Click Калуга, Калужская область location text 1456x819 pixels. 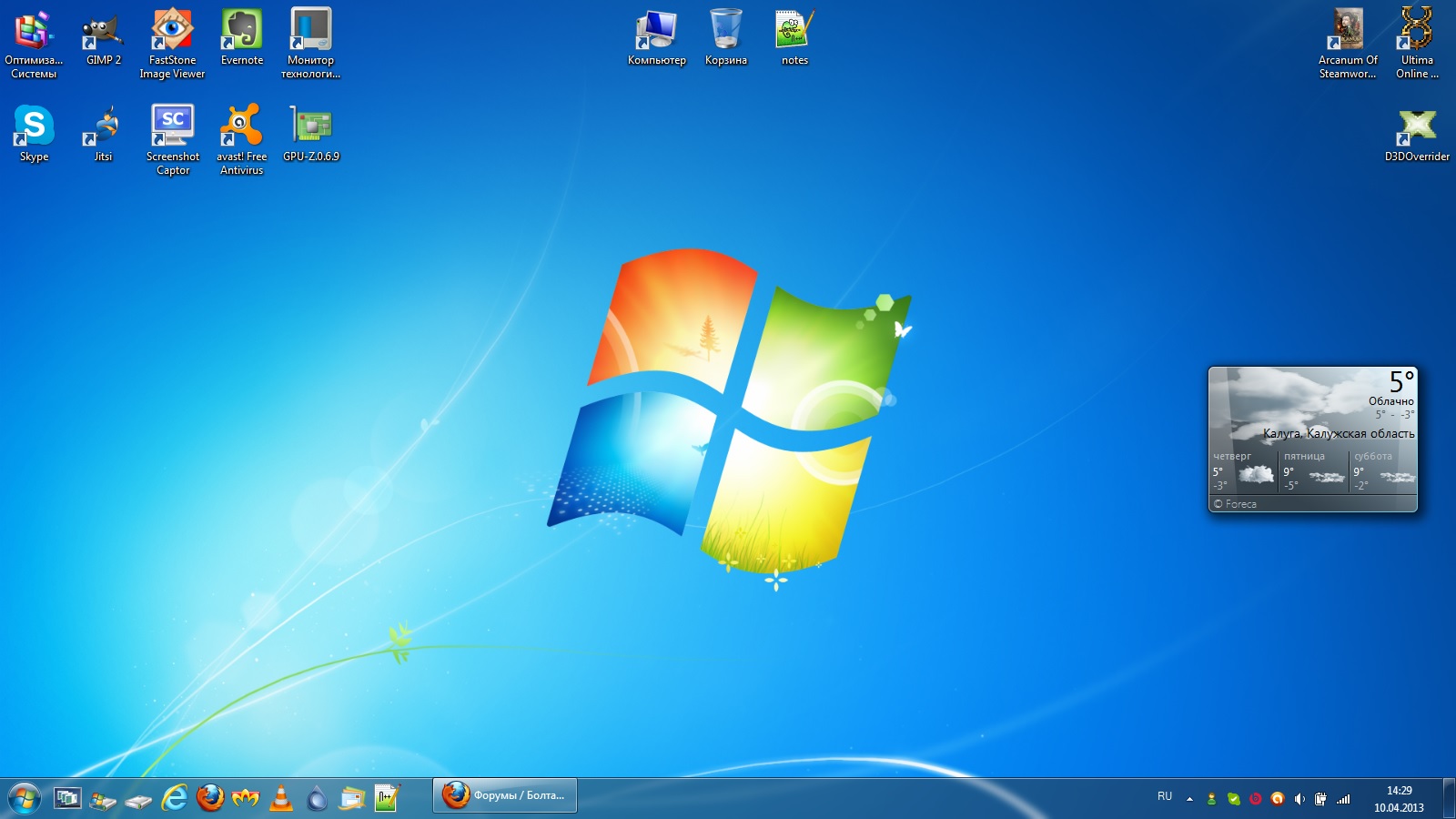click(x=1339, y=434)
